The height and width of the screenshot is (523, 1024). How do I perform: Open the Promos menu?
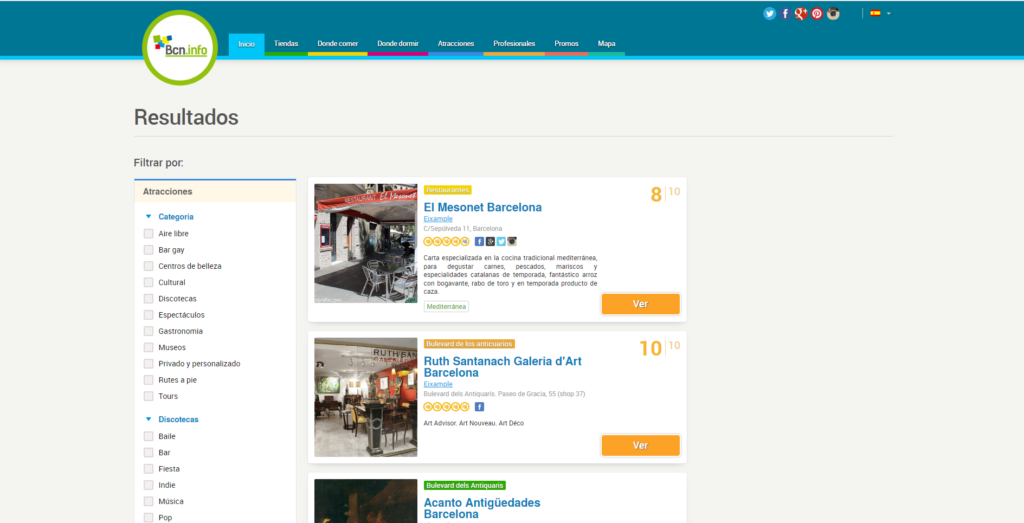566,44
